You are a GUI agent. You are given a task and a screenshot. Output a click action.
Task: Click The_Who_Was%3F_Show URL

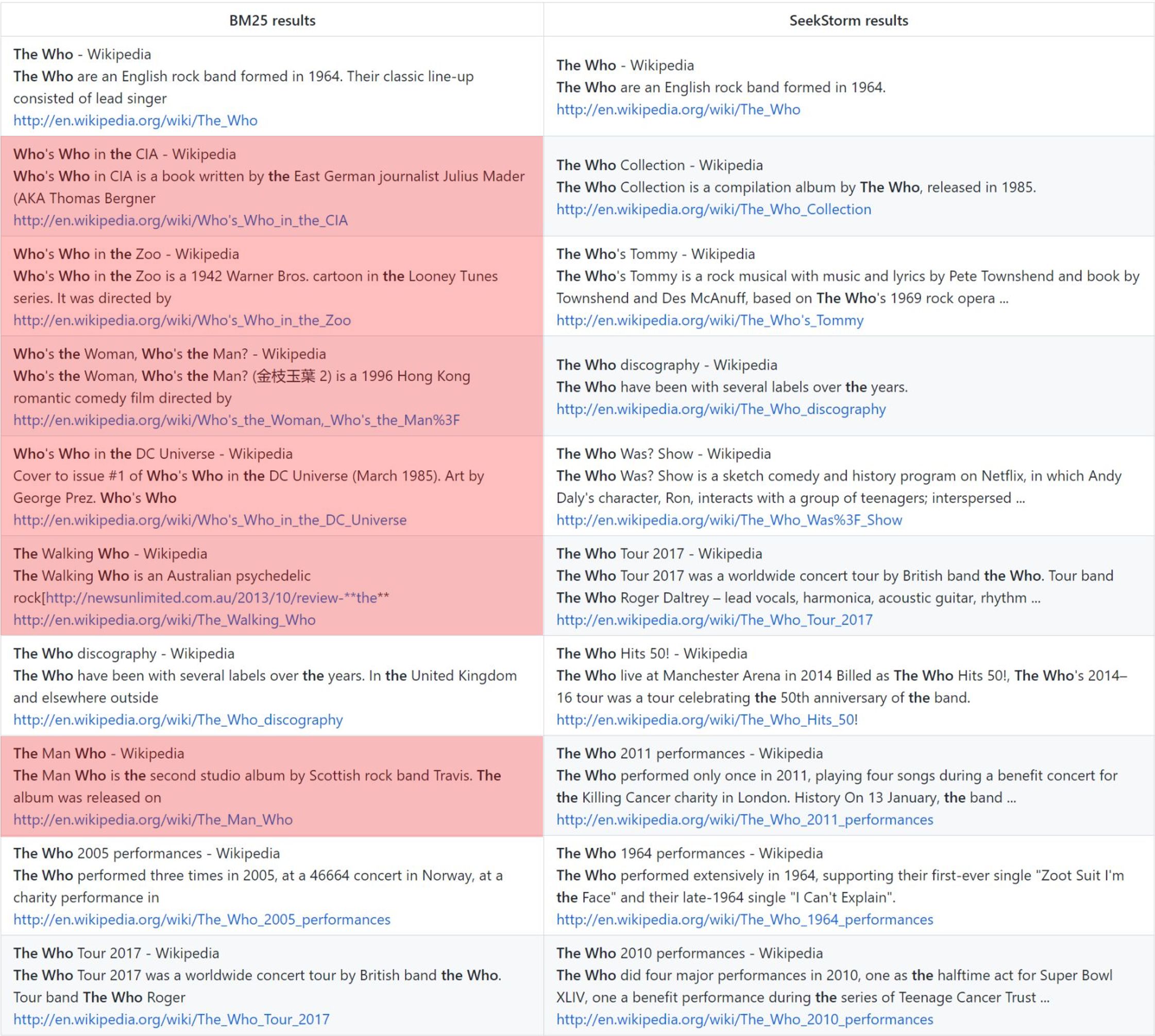coord(728,520)
